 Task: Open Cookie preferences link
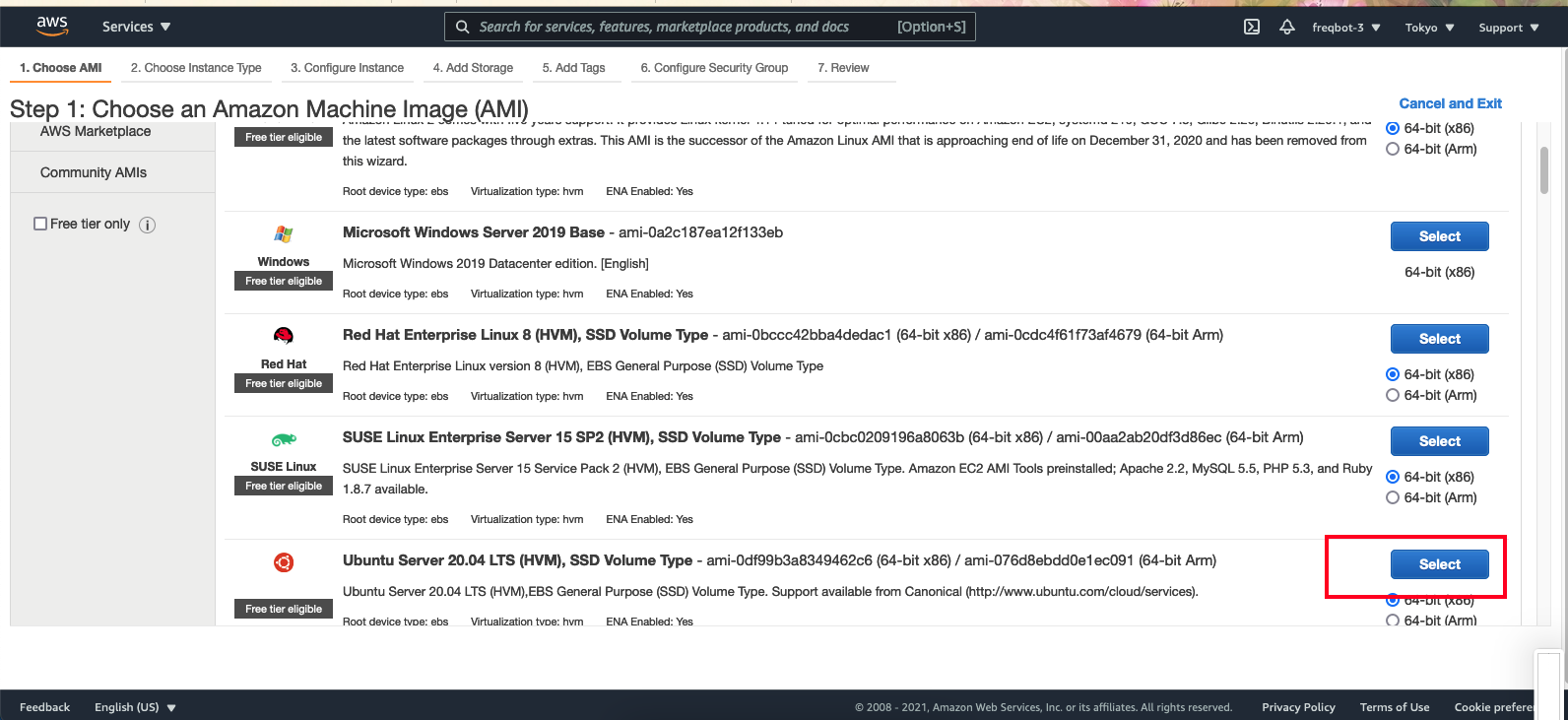point(1494,707)
